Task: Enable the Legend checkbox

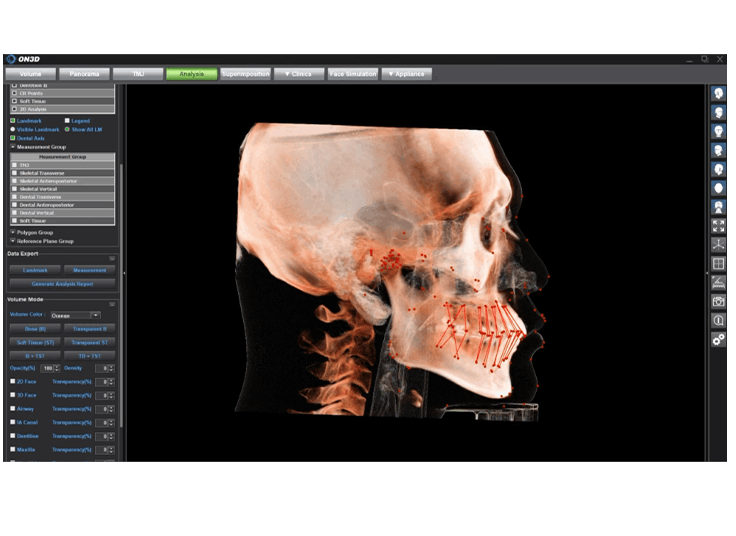Action: (67, 120)
